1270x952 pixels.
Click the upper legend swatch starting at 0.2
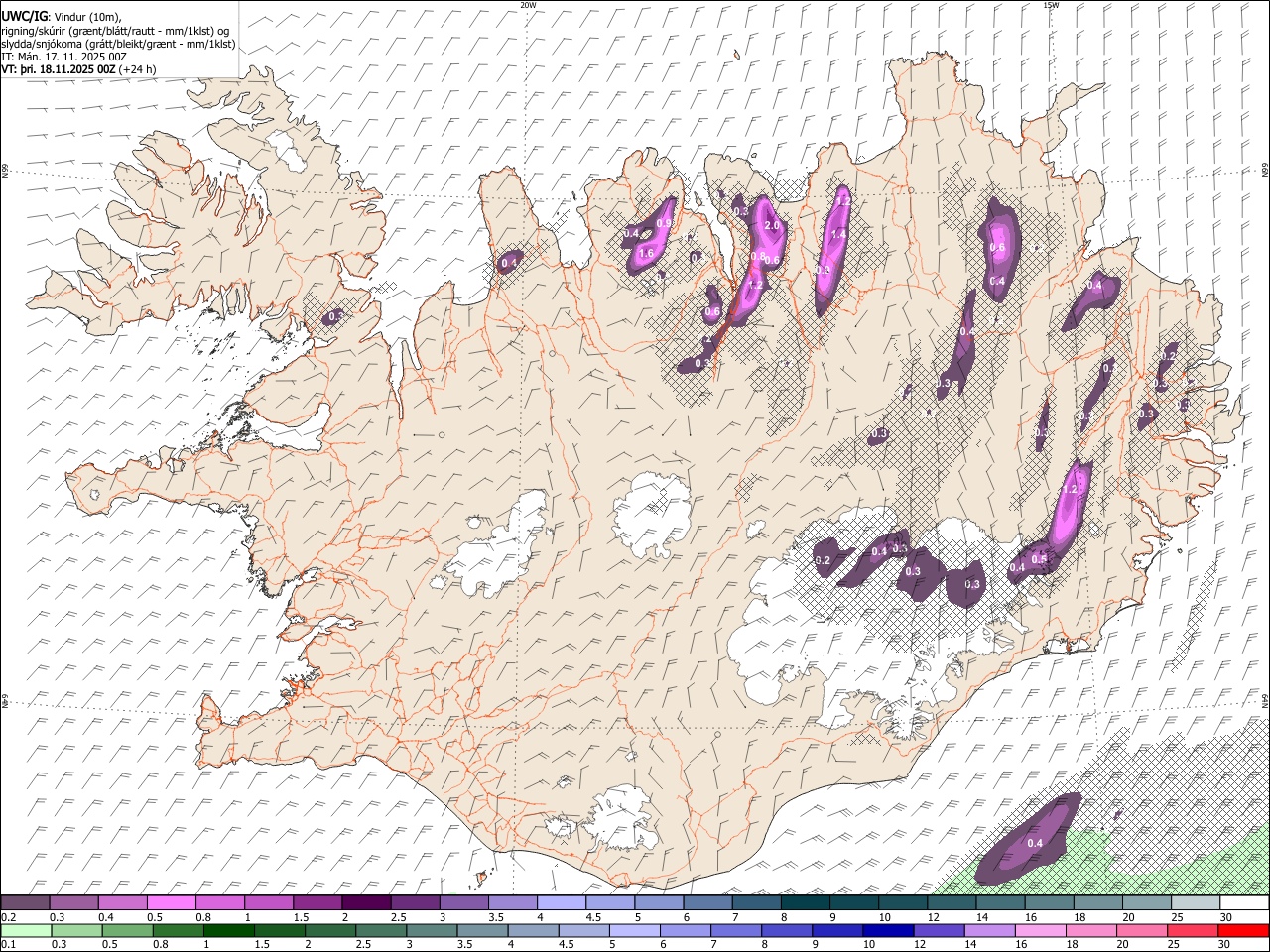click(x=25, y=903)
